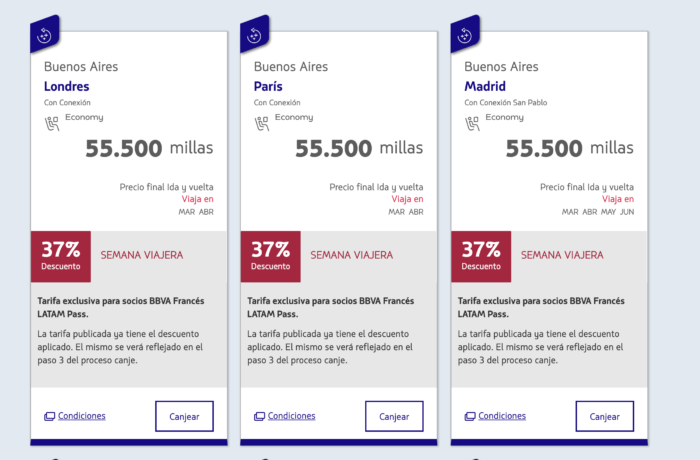700x460 pixels.
Task: Click the promo ribbon icon on Madrid card
Action: point(465,35)
